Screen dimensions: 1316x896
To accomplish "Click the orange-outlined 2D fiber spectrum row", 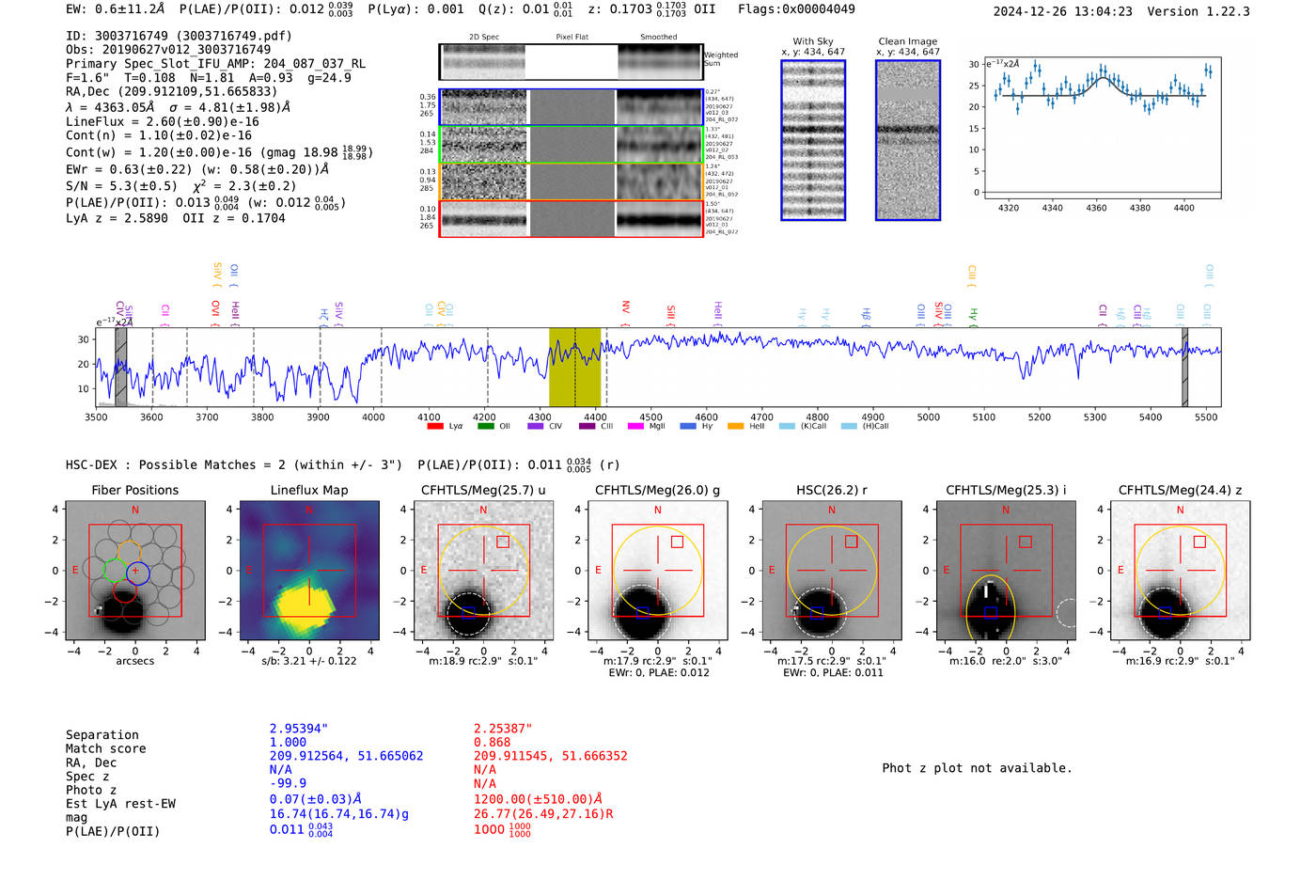I will (x=571, y=181).
